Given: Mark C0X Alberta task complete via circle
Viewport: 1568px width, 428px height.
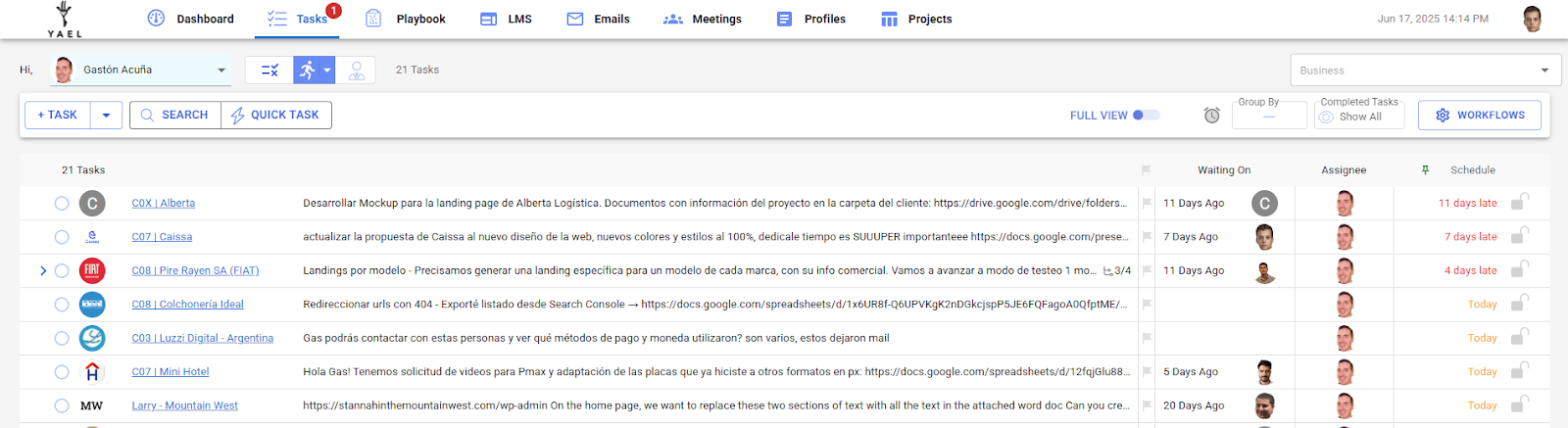Looking at the screenshot, I should [x=62, y=204].
